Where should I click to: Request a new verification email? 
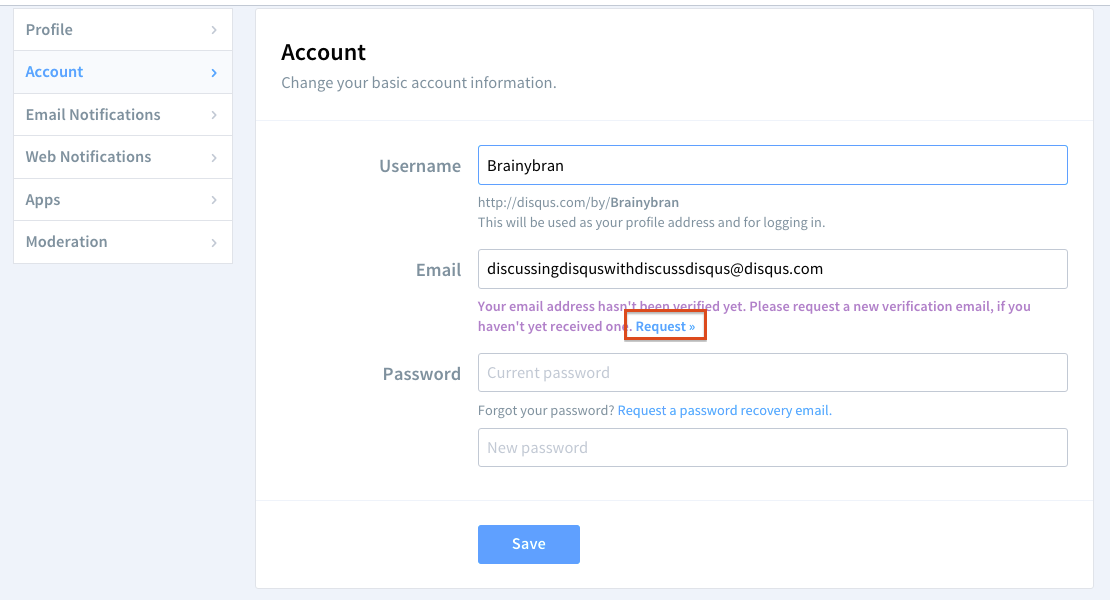pyautogui.click(x=665, y=327)
